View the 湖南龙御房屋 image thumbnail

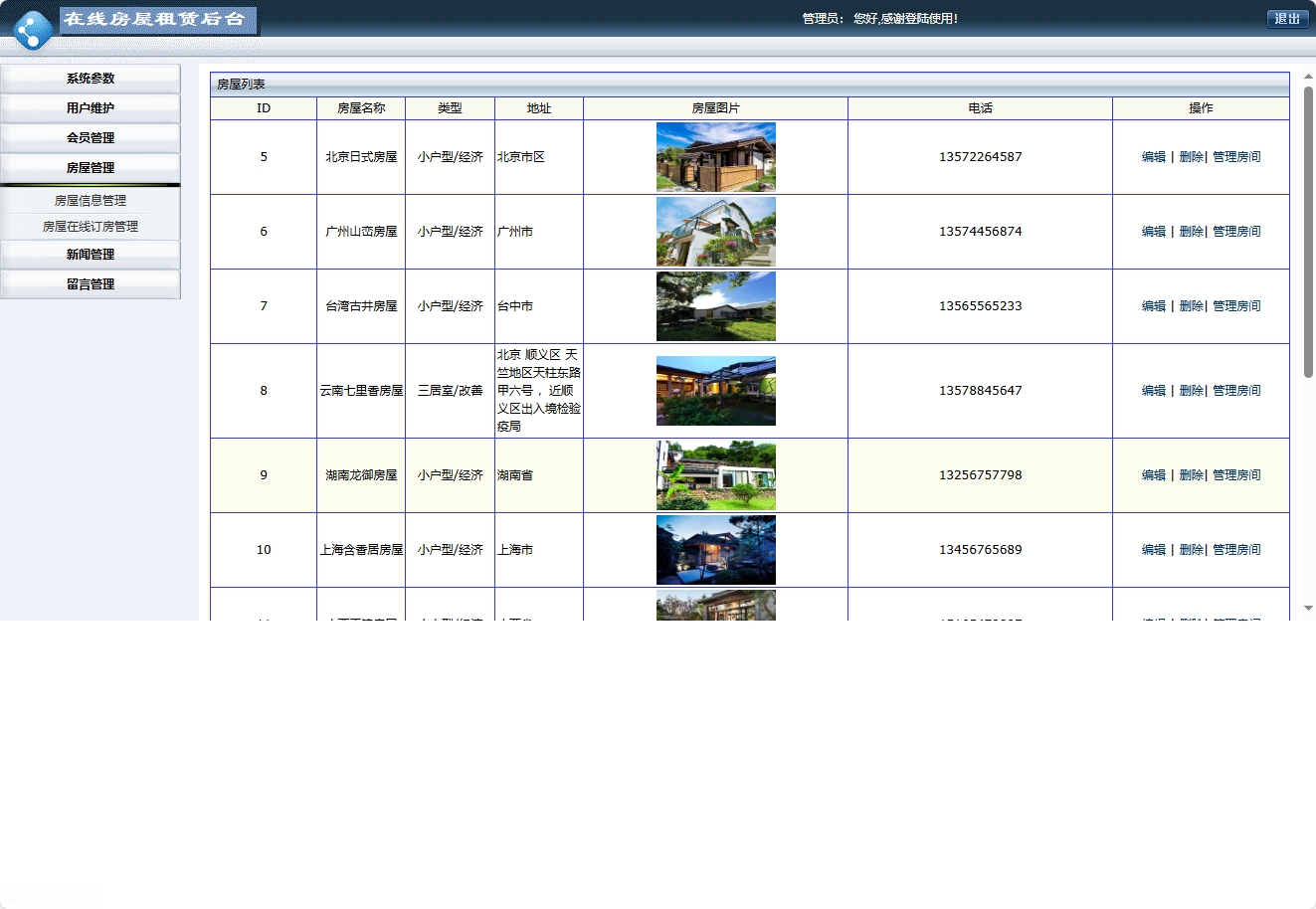click(715, 474)
